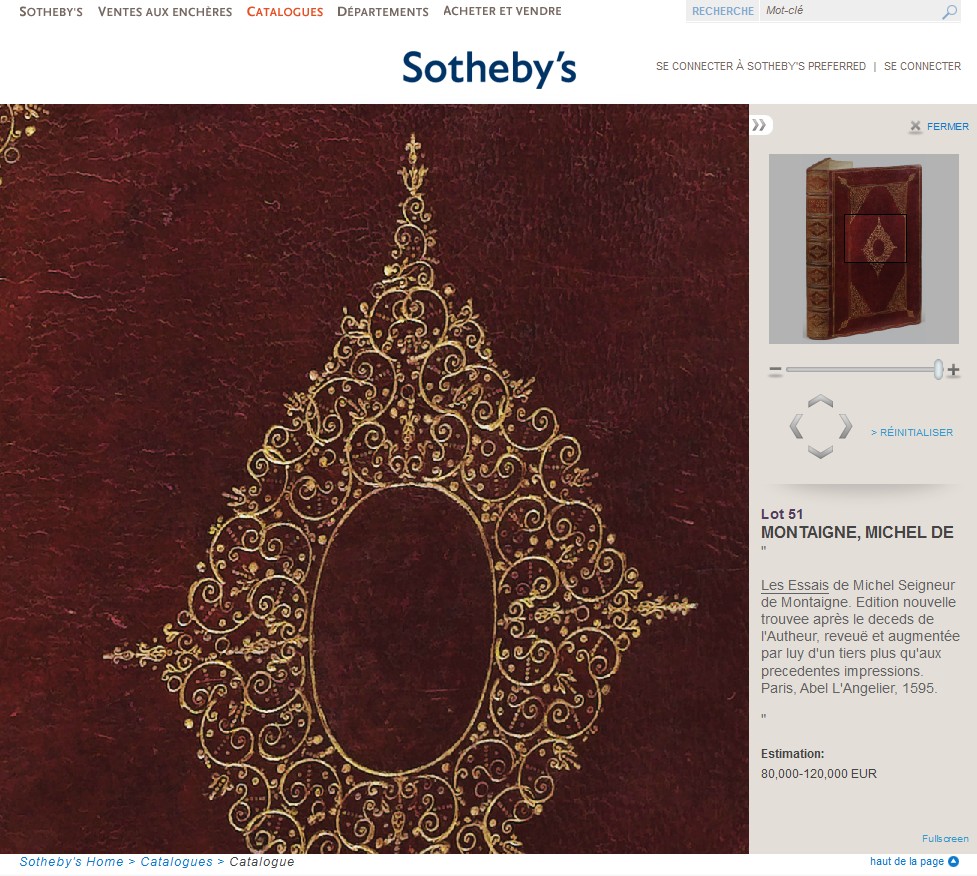Click the Mot-clé search field
The height and width of the screenshot is (876, 977).
coord(850,11)
